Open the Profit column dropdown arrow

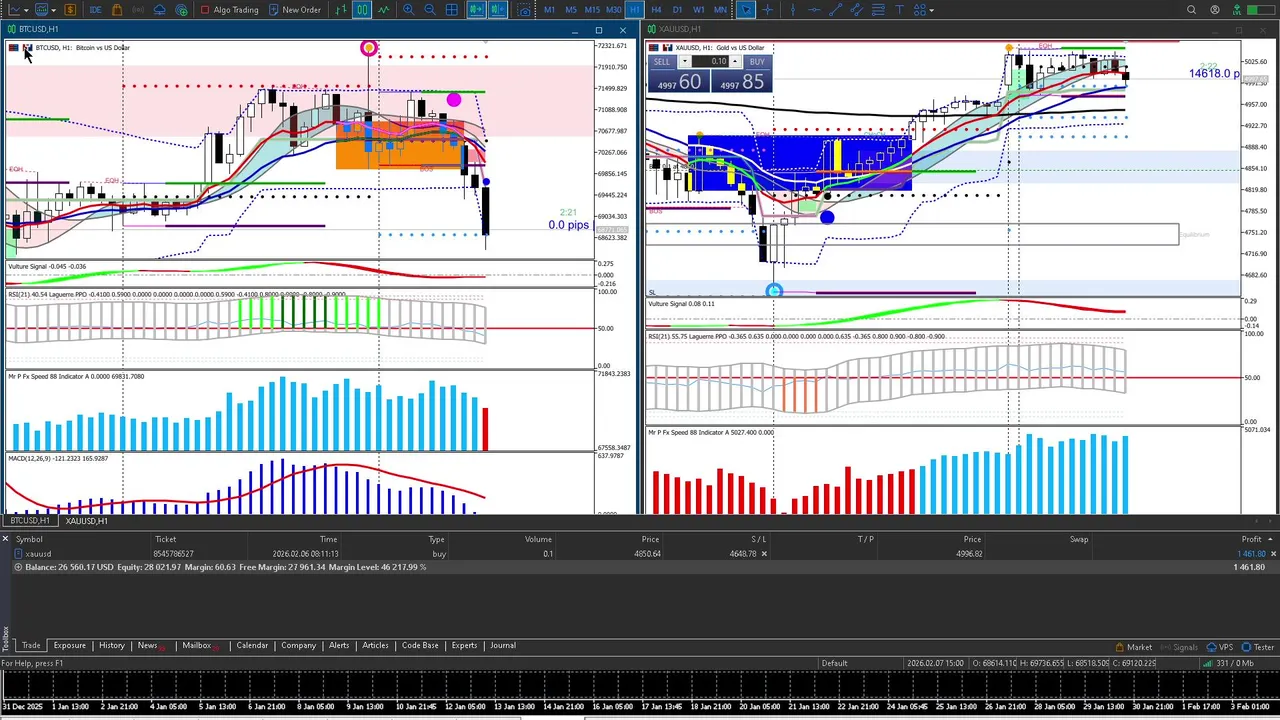tap(1272, 540)
